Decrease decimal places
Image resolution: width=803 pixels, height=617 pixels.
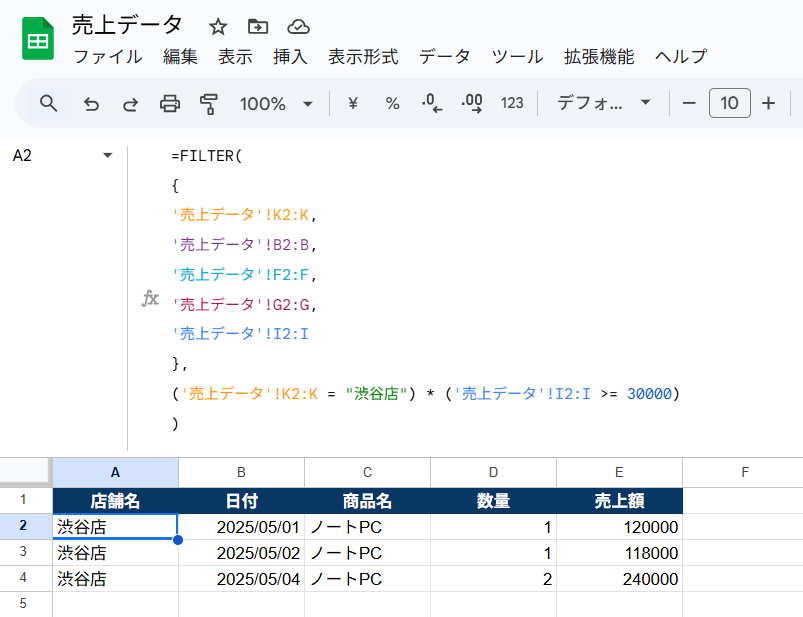coord(432,103)
